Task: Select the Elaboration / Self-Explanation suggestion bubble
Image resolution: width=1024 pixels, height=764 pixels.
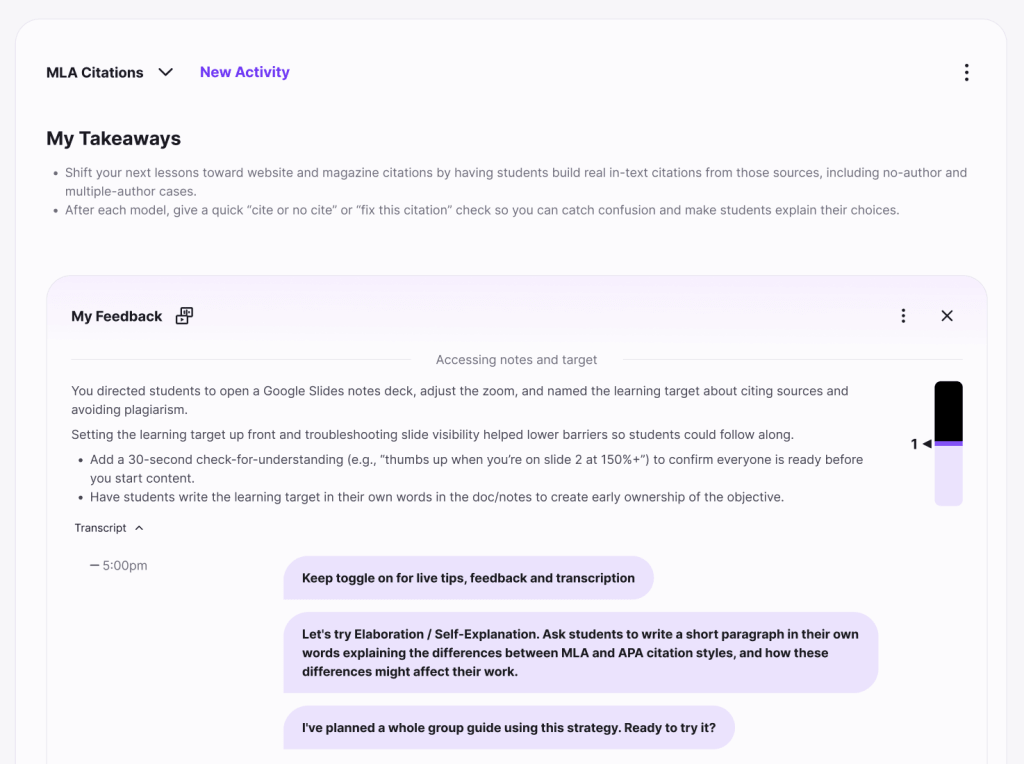Action: 580,653
